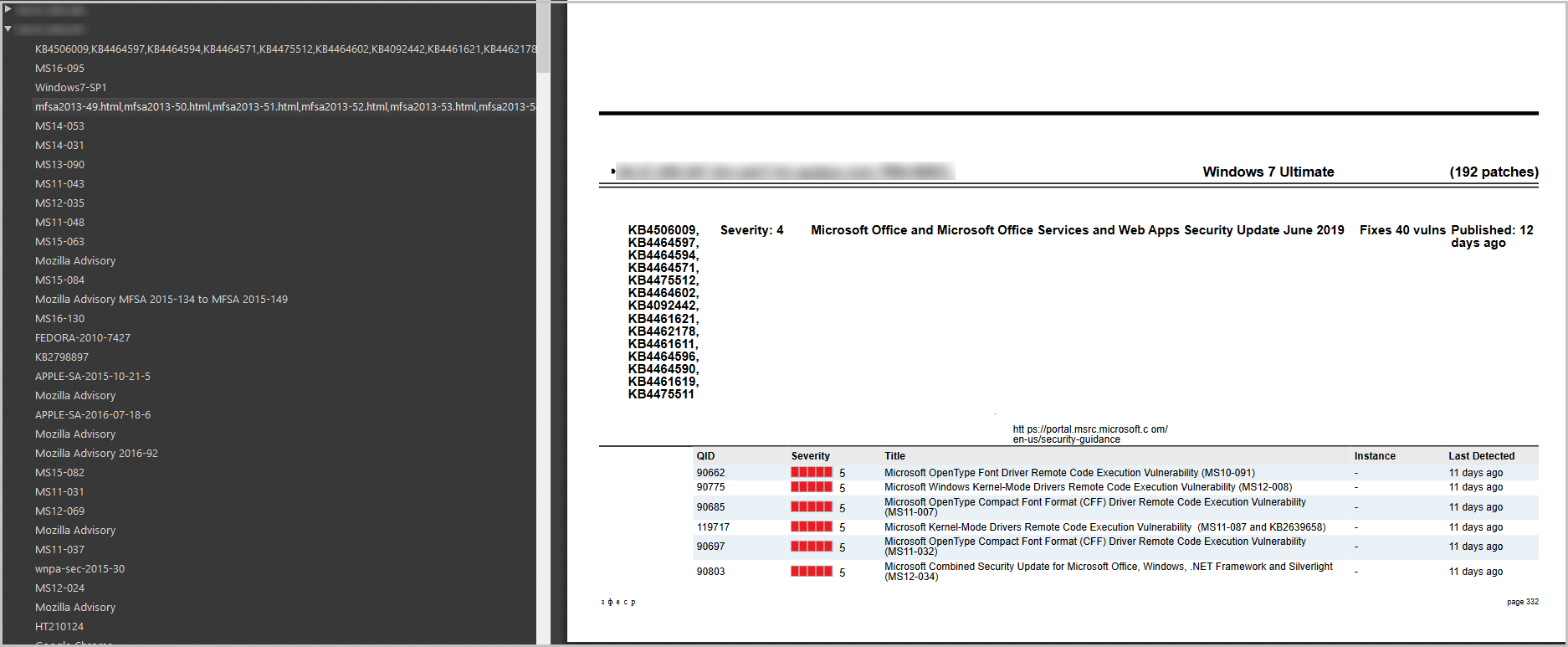Click the MS12-008 Kernel-Mode Drivers title

tap(1089, 487)
